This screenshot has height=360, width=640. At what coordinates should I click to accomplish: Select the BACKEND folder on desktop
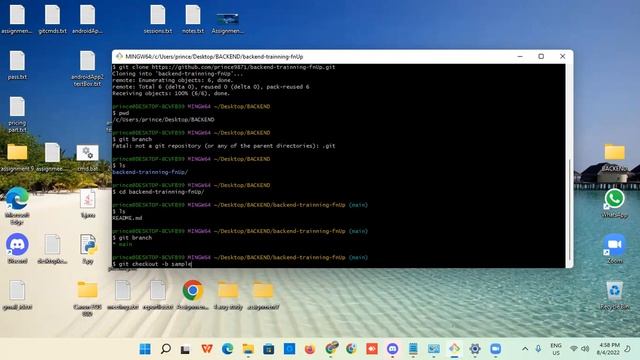pos(614,157)
